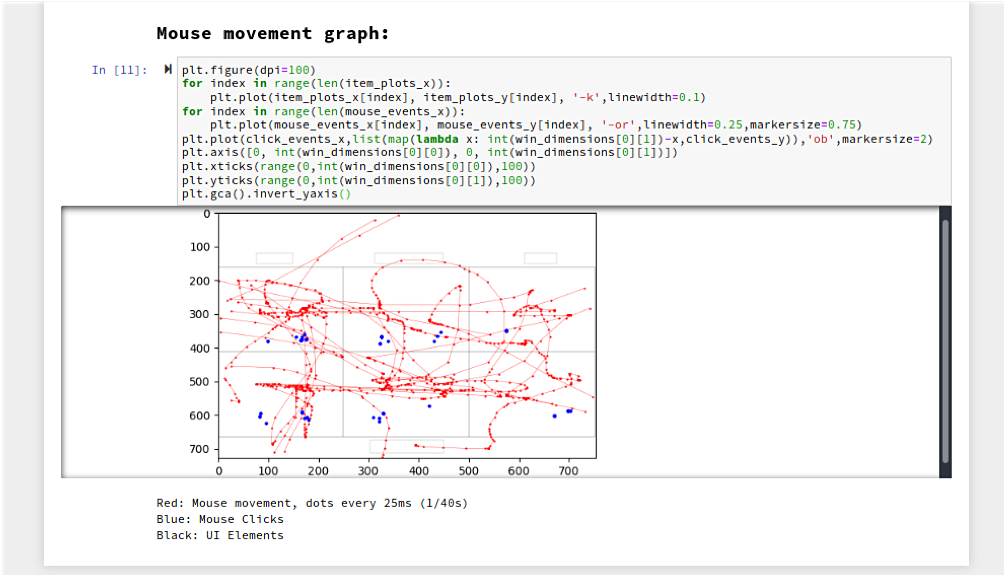Run cell 11 using the run icon

pos(168,69)
